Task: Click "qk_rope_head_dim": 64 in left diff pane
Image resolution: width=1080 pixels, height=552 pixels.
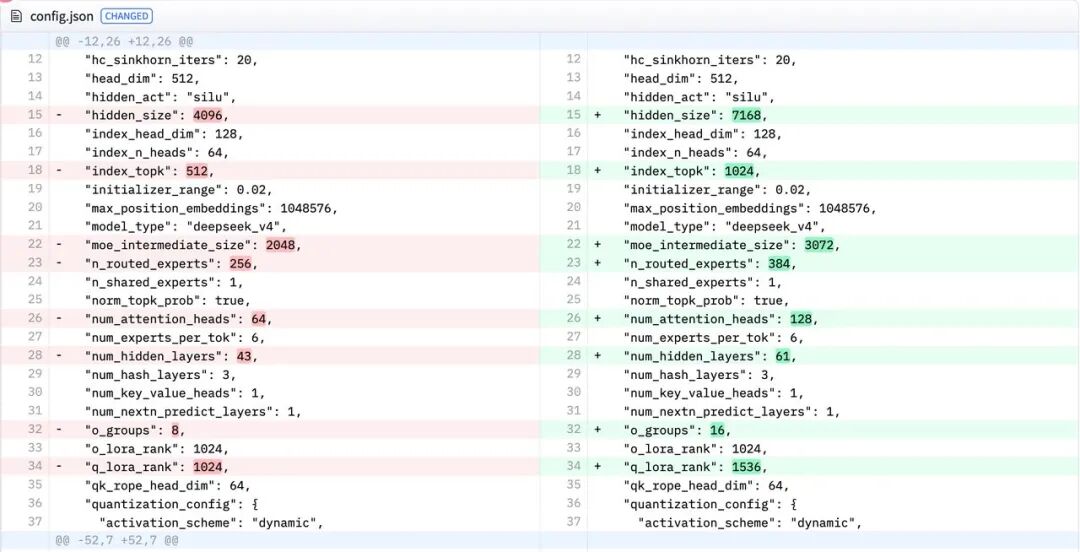Action: click(x=167, y=486)
